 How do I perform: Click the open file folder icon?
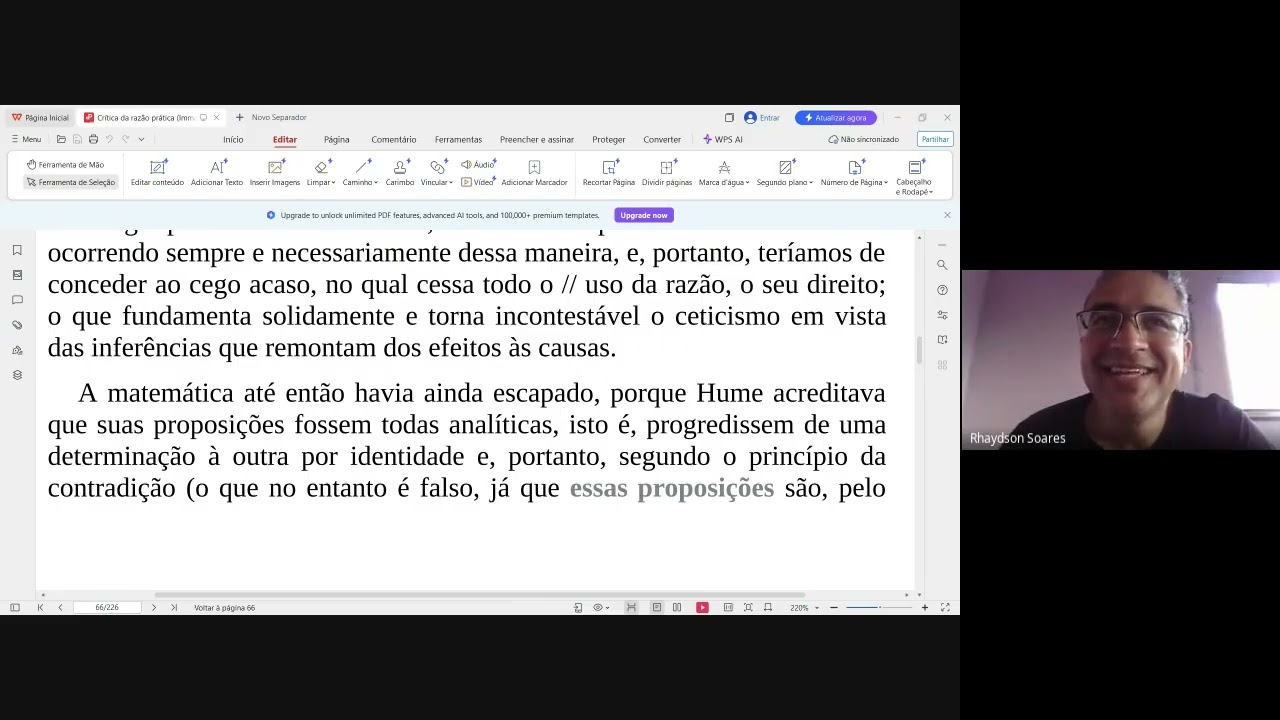pos(61,139)
